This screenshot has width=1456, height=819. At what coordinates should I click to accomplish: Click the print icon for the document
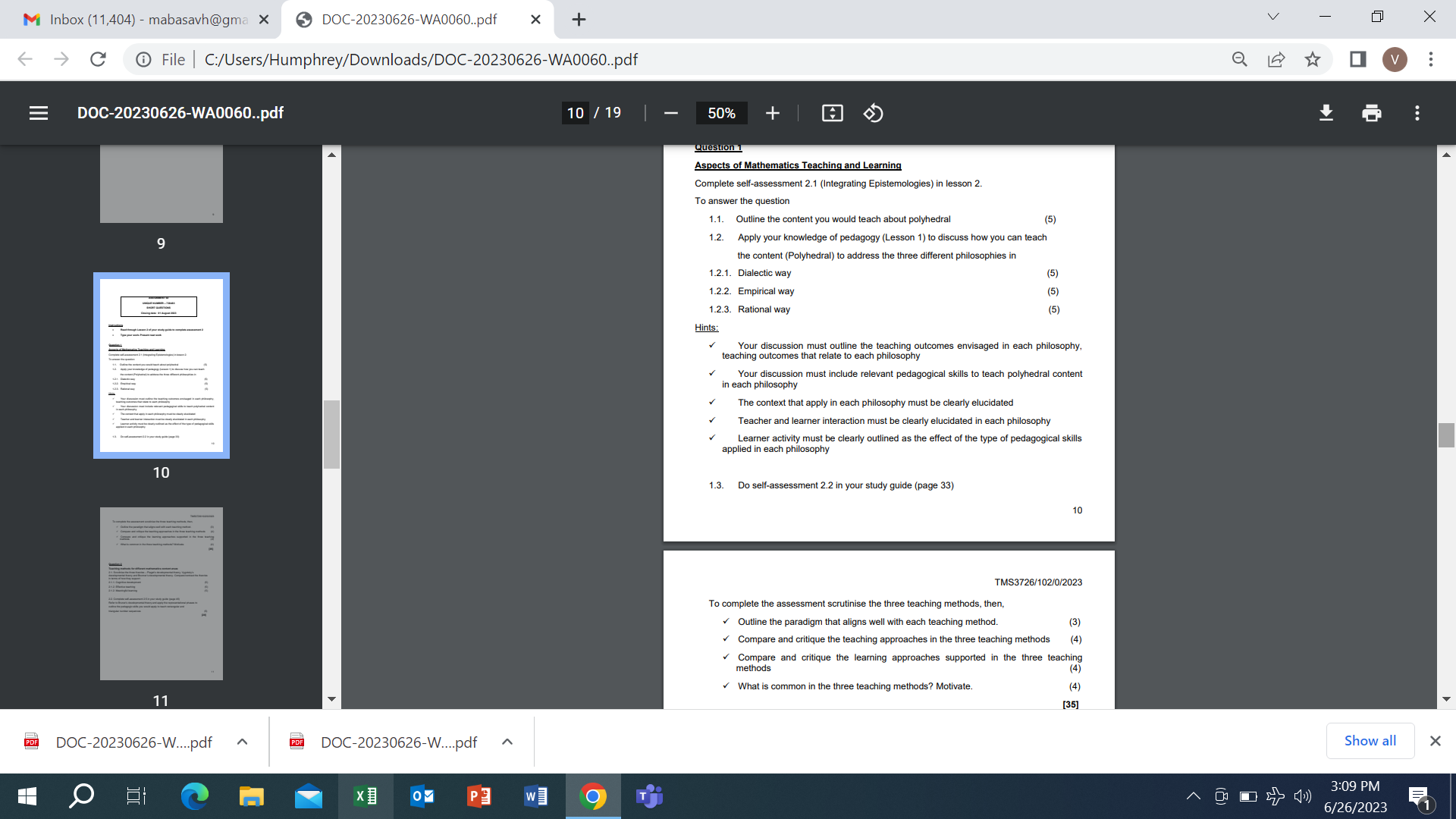1371,113
